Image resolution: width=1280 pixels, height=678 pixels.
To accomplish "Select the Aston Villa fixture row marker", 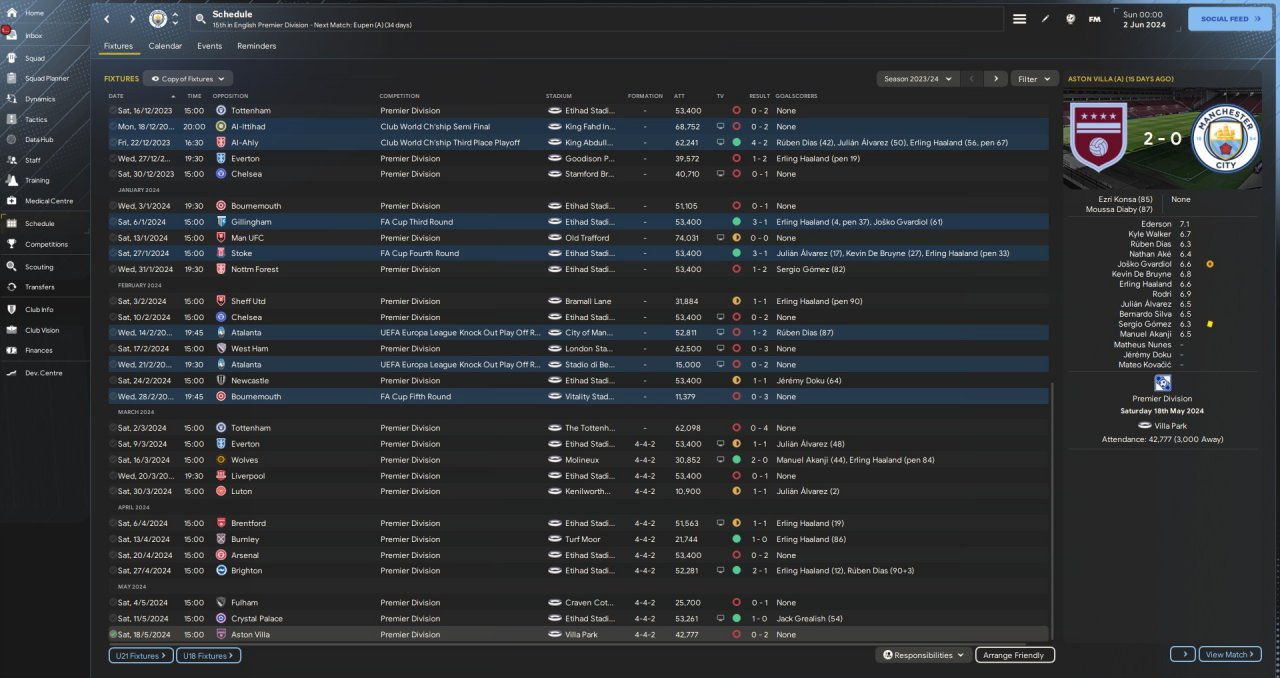I will pyautogui.click(x=113, y=634).
